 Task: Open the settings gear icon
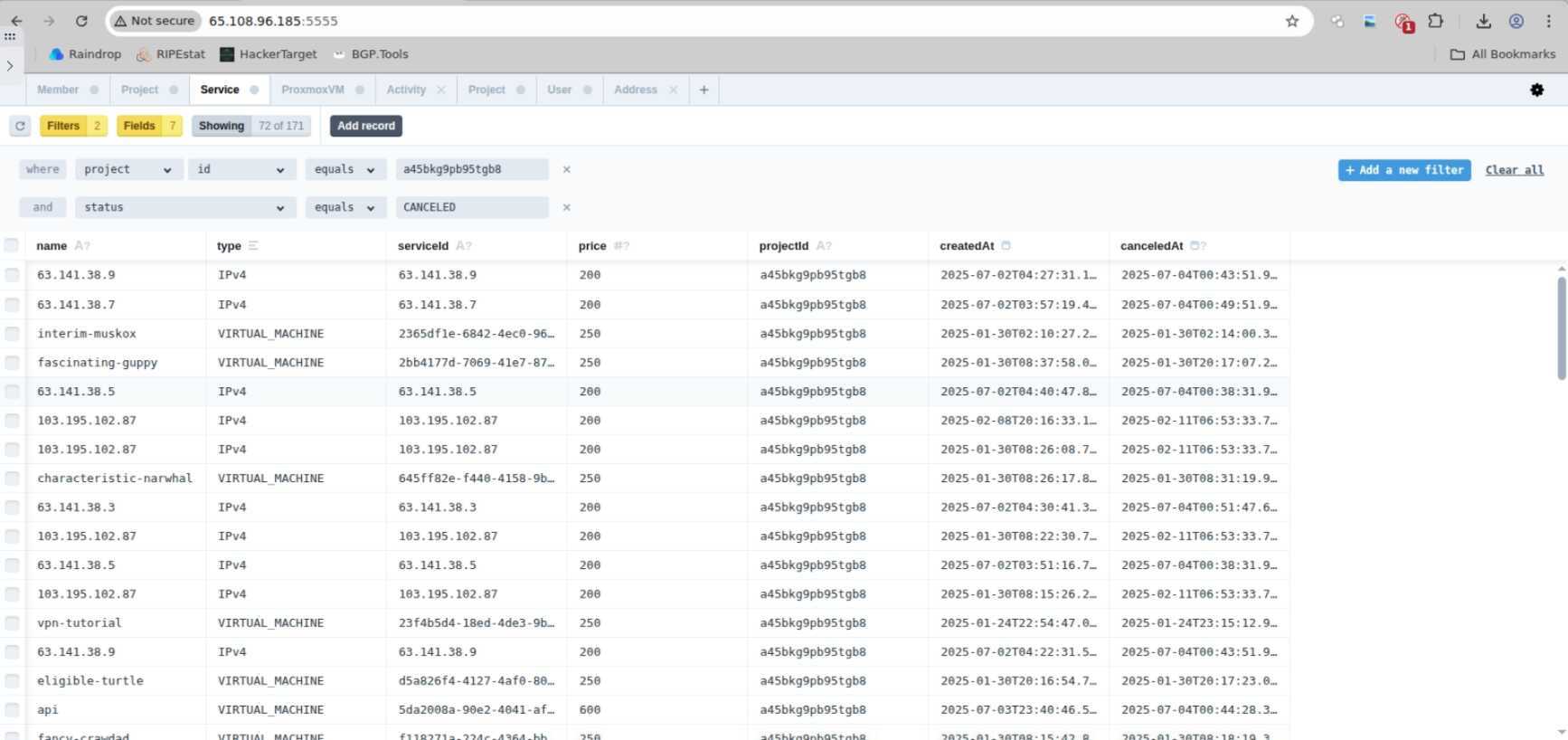click(1536, 90)
